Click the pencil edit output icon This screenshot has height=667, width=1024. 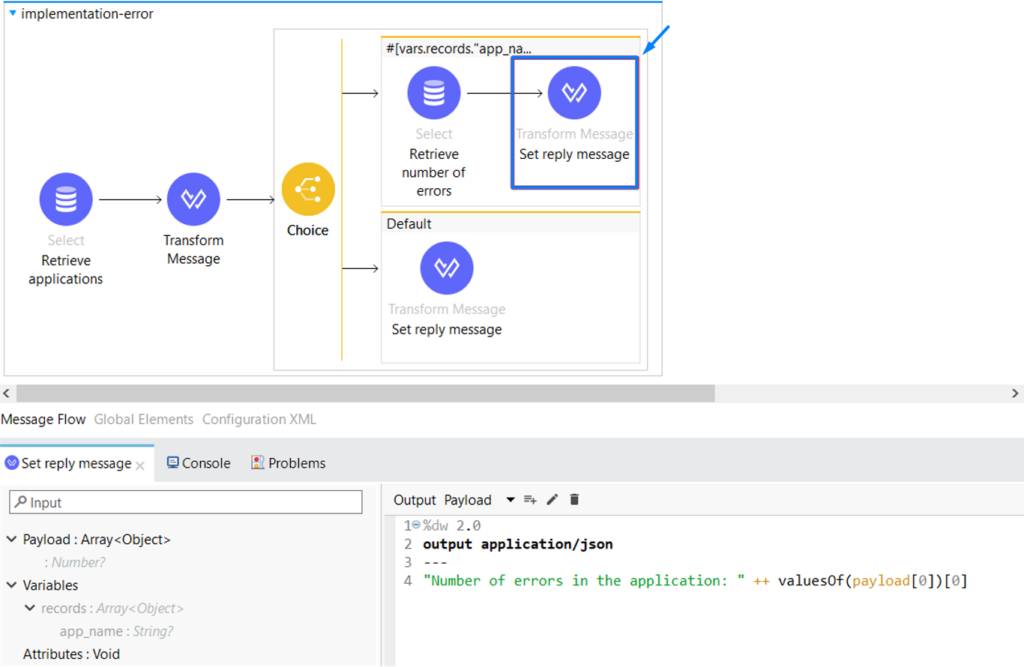click(552, 500)
